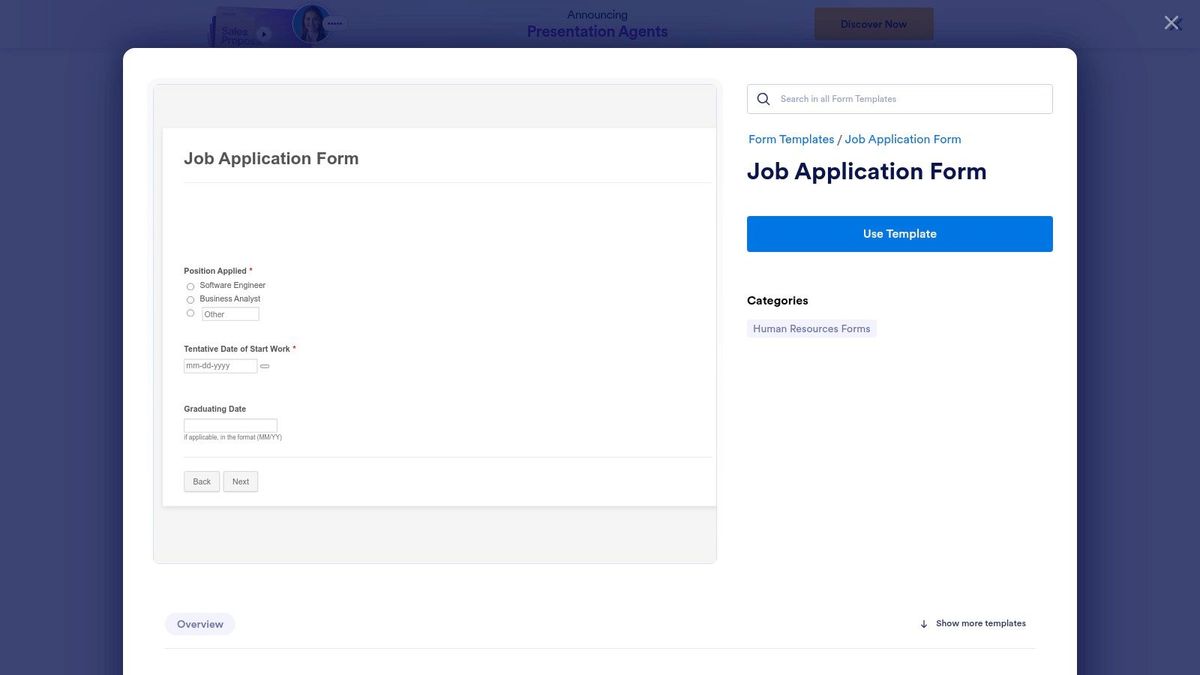Click the down arrow next to Show more templates

click(923, 623)
